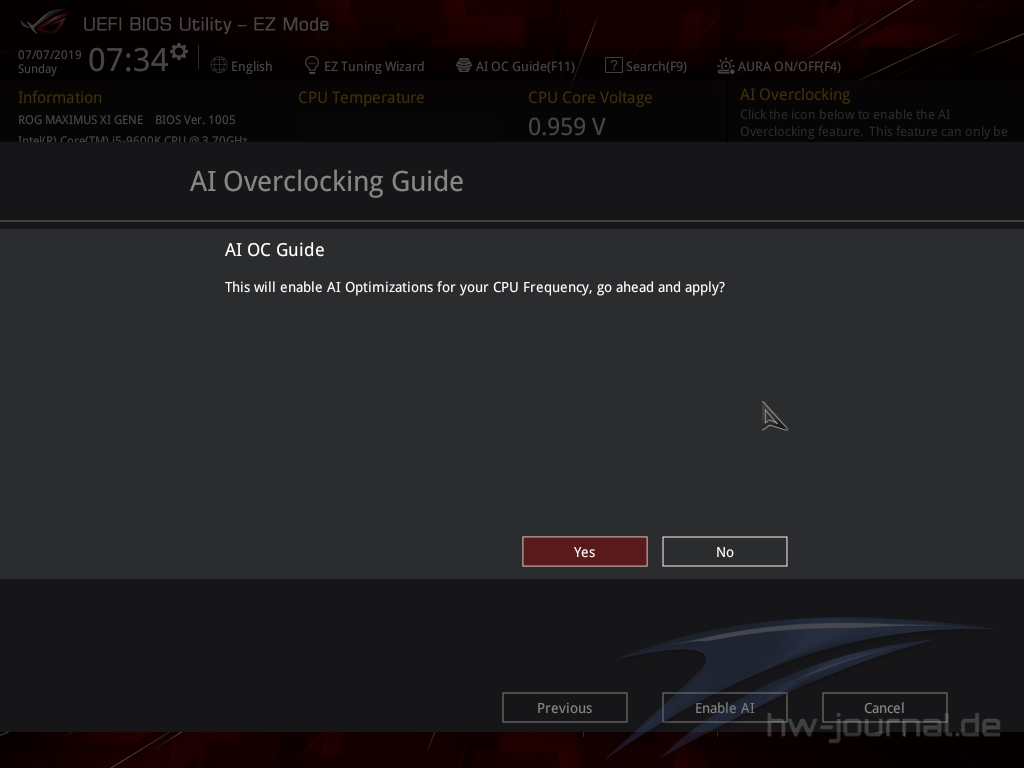Click BIOS Ver. 1005 text
This screenshot has height=768, width=1024.
(x=195, y=120)
